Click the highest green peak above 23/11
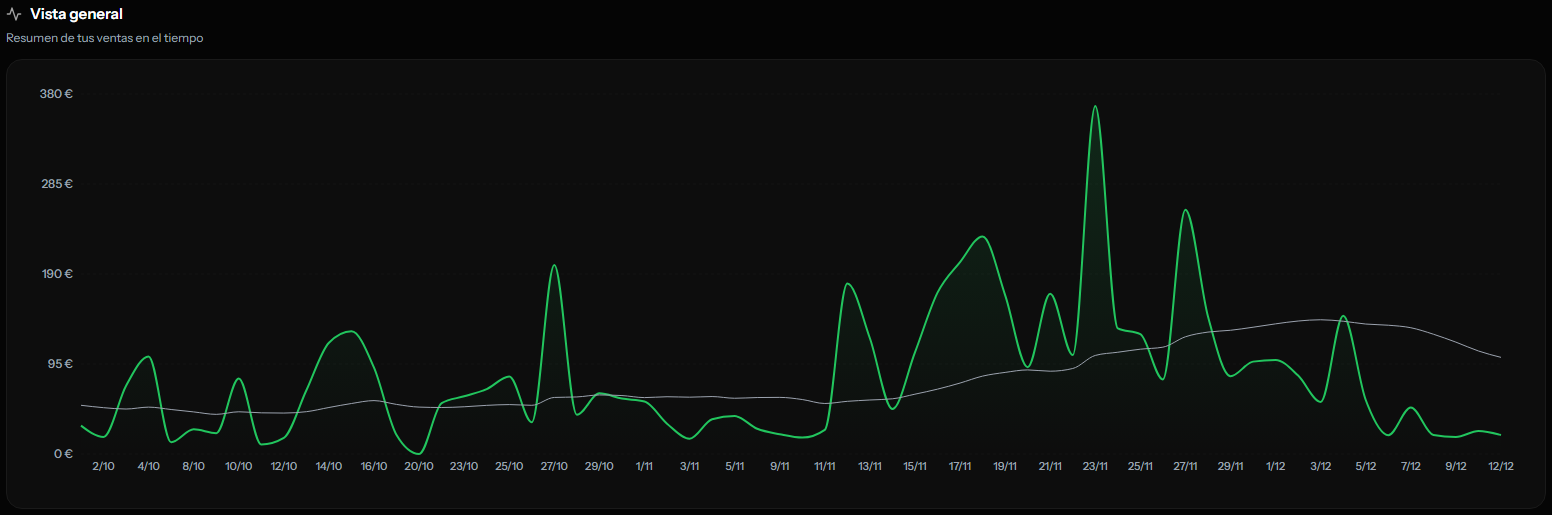This screenshot has height=515, width=1552. (1095, 107)
